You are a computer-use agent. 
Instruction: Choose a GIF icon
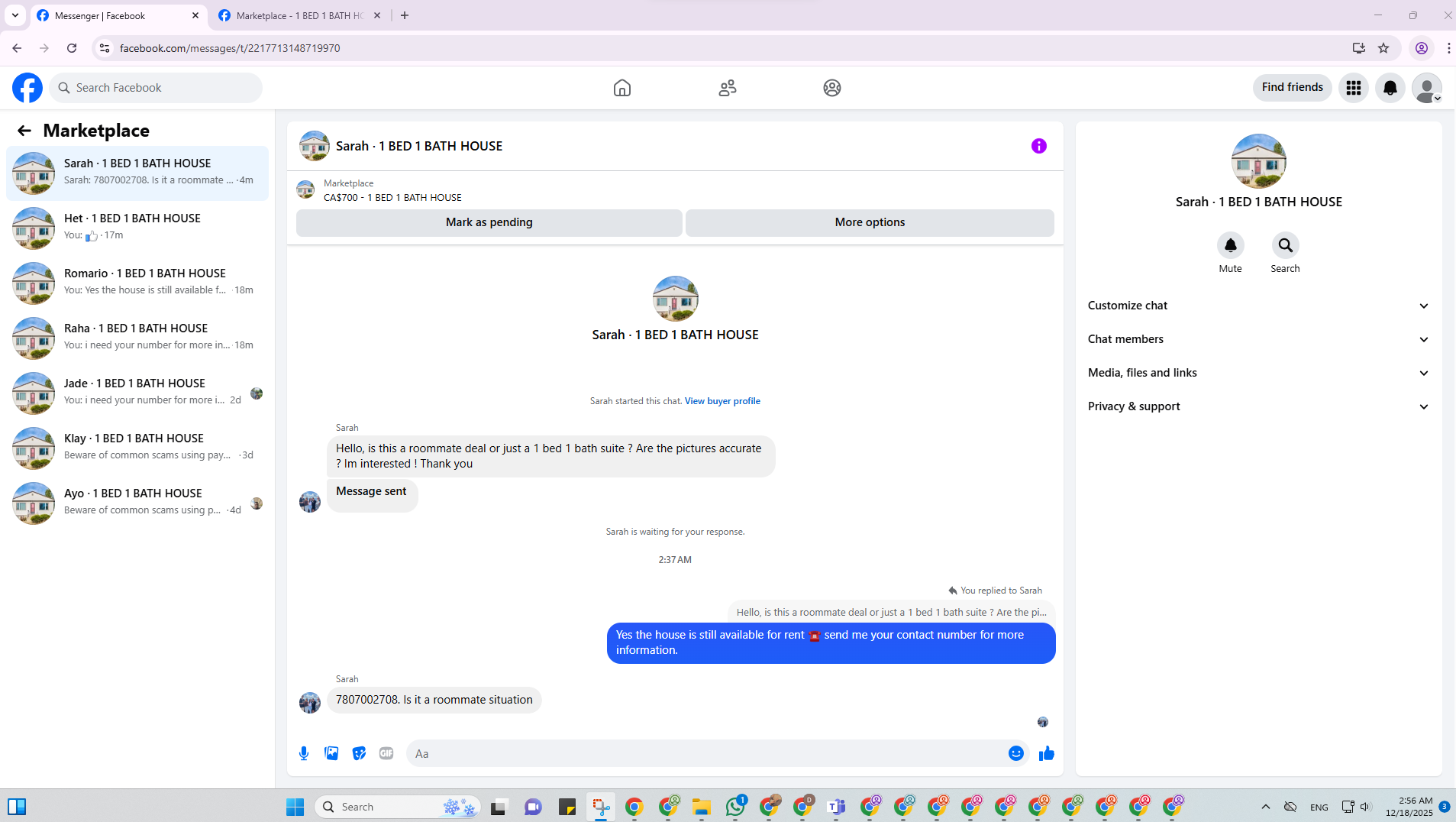point(386,753)
